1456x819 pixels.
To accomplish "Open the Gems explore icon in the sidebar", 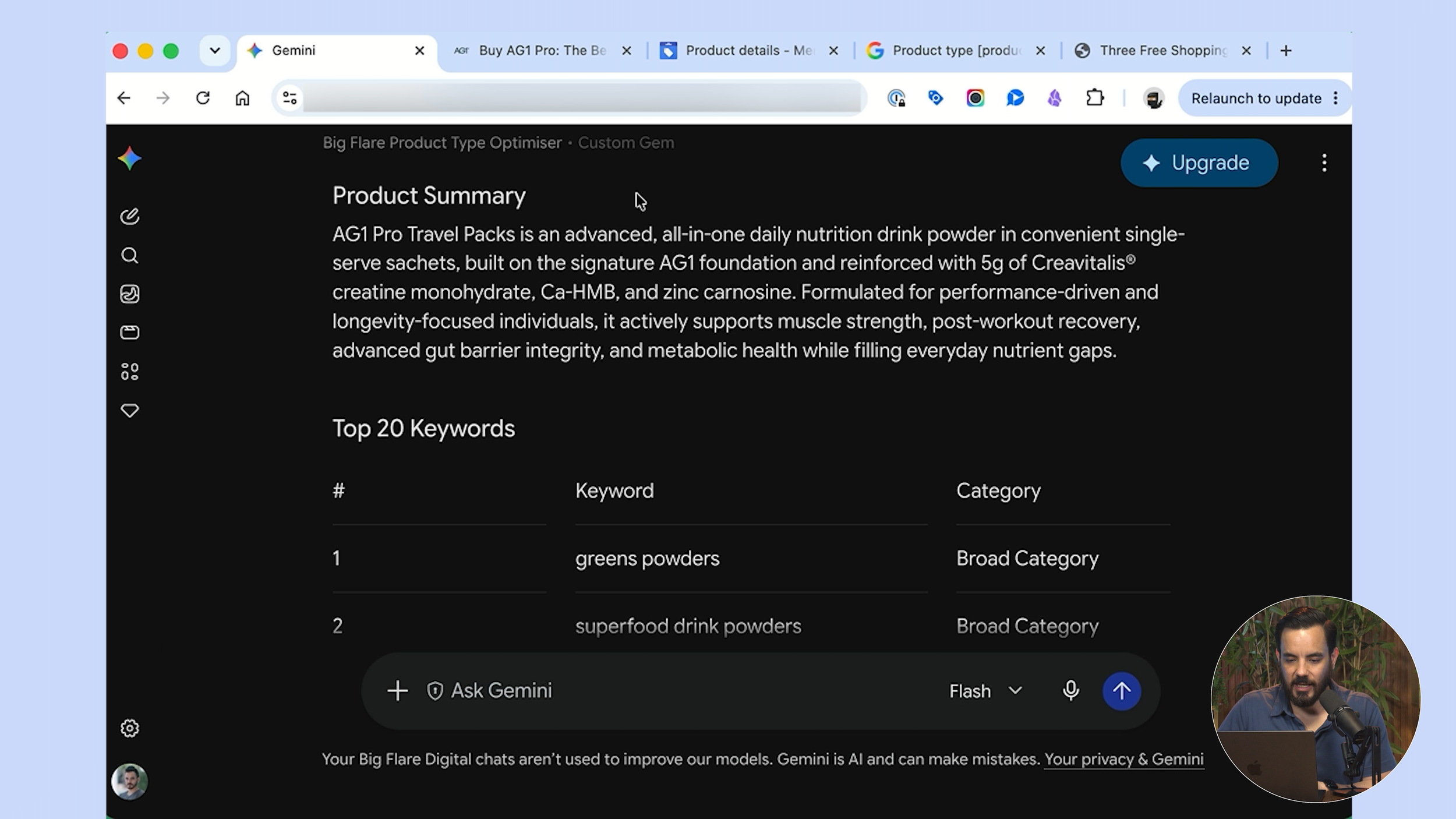I will [x=129, y=372].
